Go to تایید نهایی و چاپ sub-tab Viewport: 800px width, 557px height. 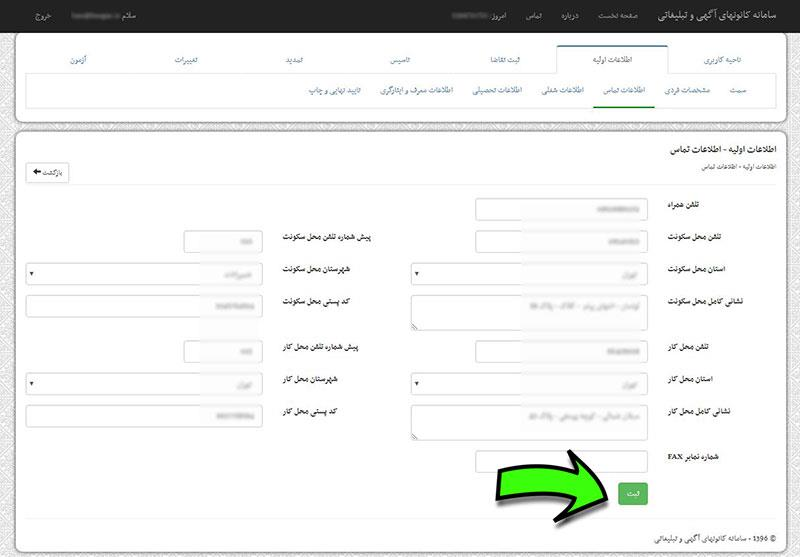[x=335, y=90]
